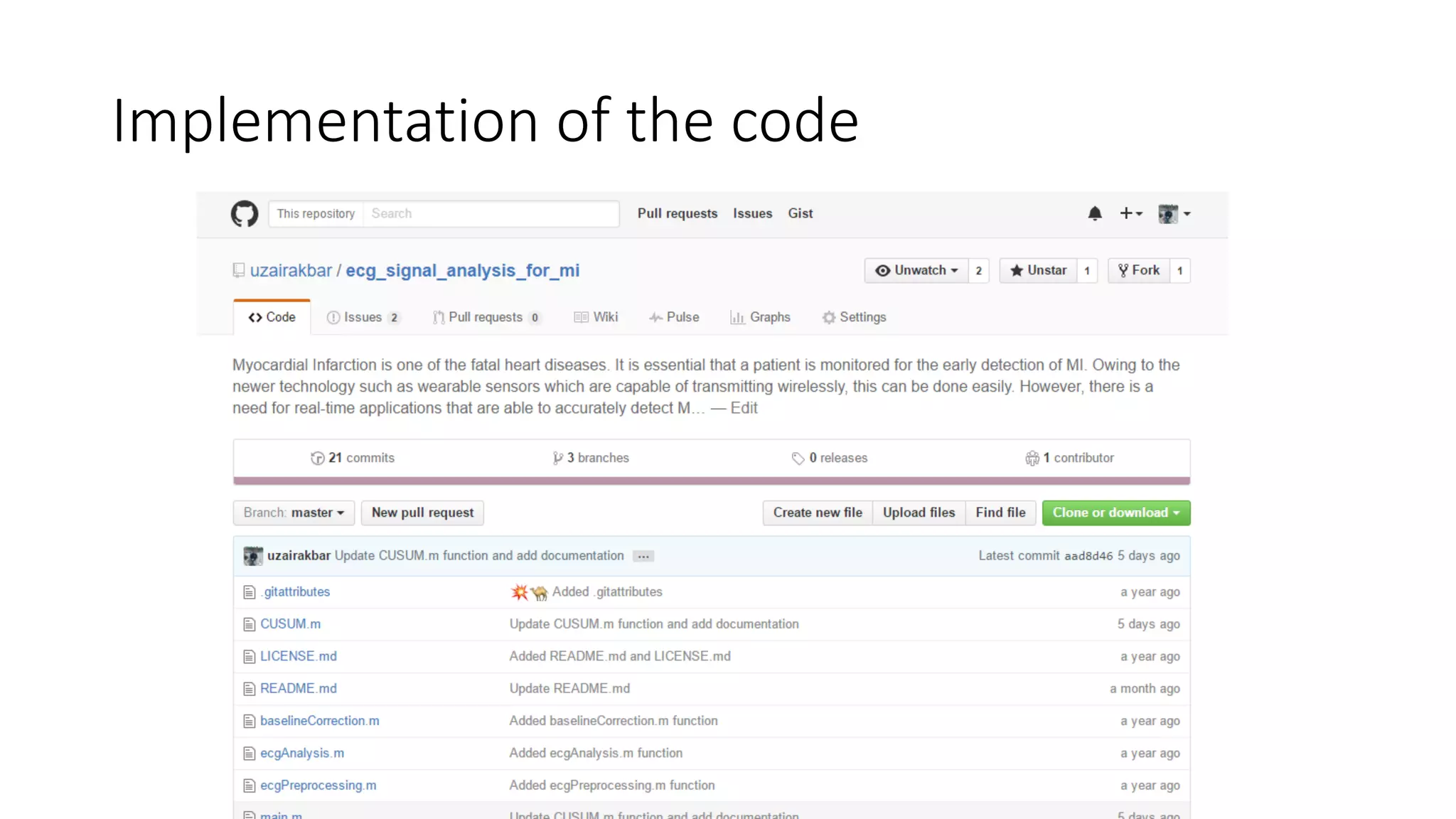Click the commits history icon
1456x819 pixels.
[x=317, y=459]
